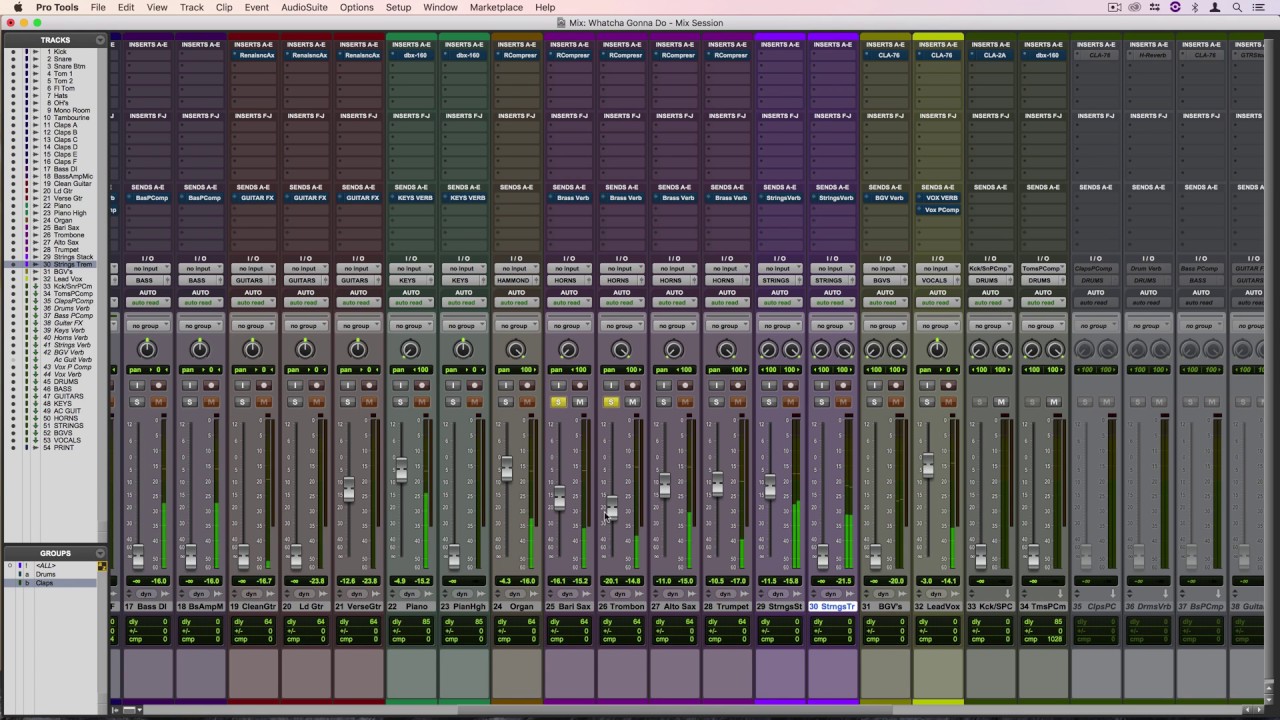Click the Trombone pan knob
The width and height of the screenshot is (1280, 720).
(x=620, y=349)
